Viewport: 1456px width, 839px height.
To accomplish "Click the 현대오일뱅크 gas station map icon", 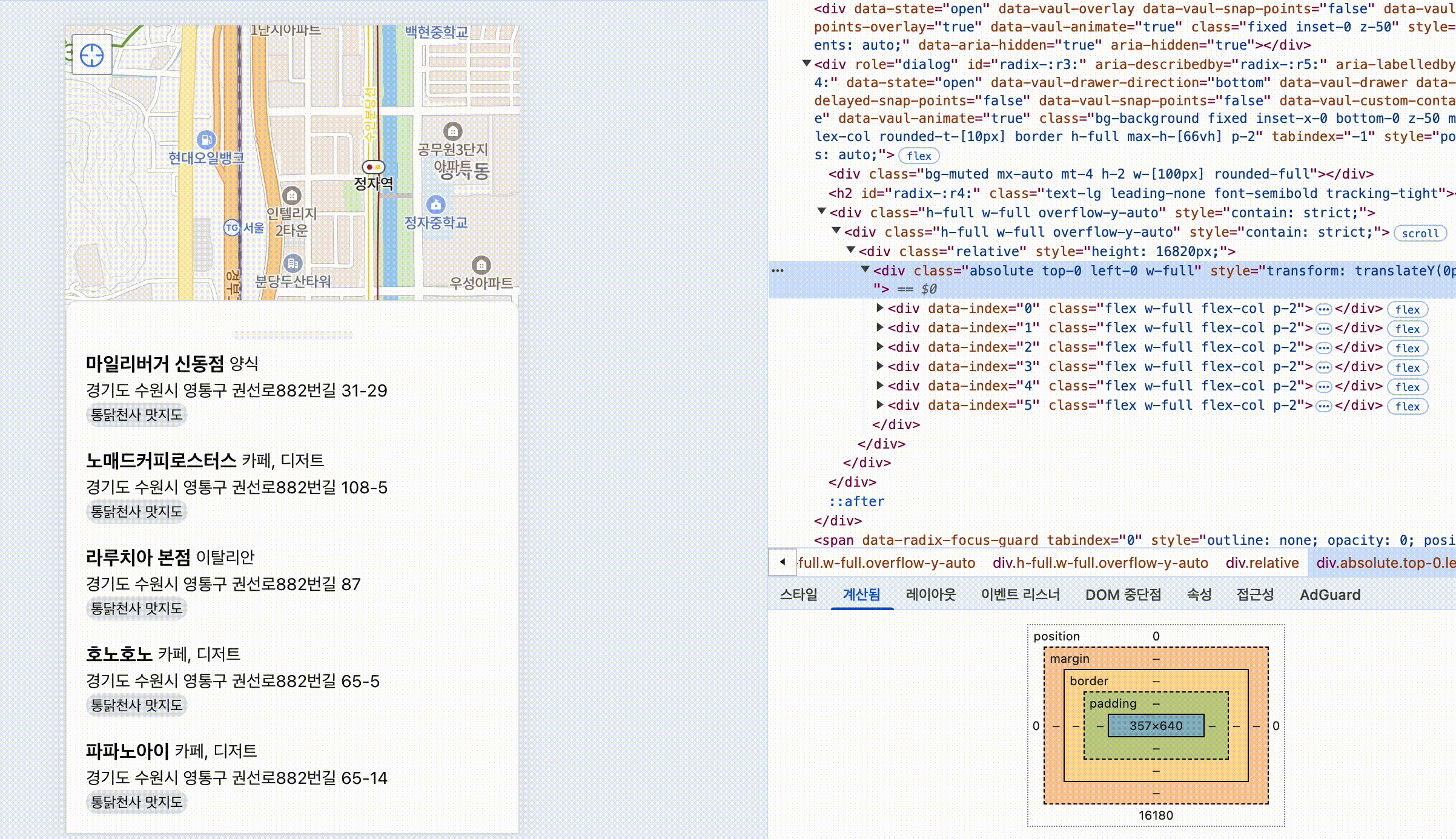I will coord(207,140).
